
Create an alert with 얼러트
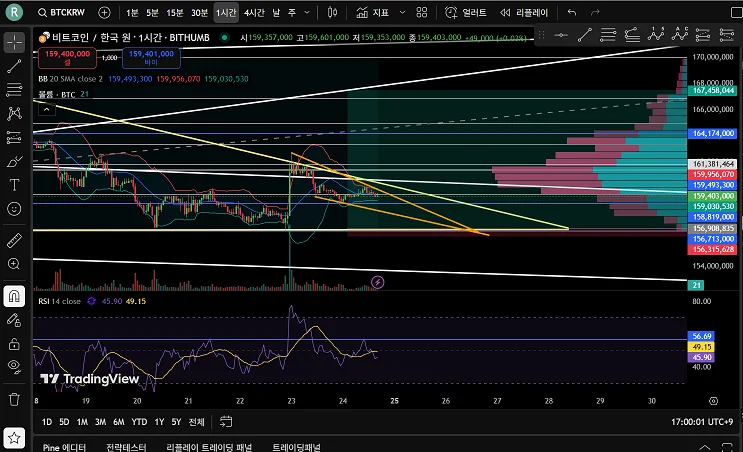point(466,13)
